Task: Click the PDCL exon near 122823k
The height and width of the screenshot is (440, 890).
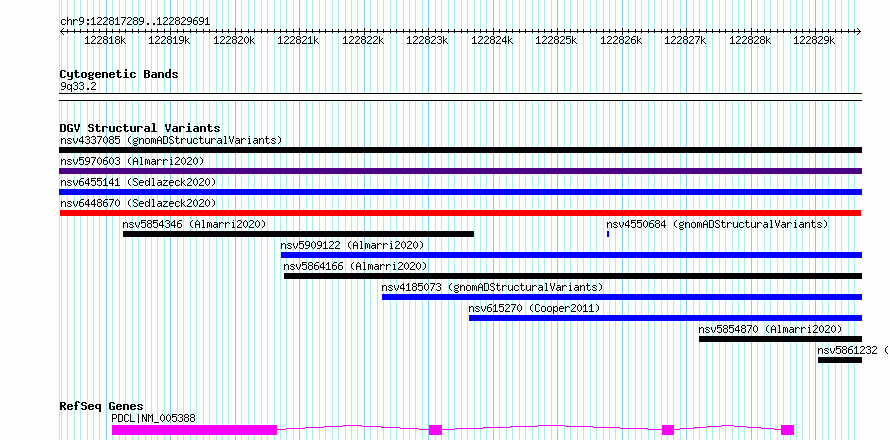Action: pyautogui.click(x=435, y=430)
